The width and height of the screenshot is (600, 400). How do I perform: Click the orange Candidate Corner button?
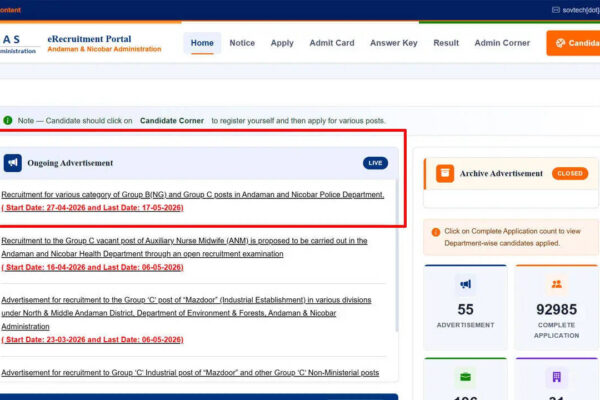(x=574, y=43)
